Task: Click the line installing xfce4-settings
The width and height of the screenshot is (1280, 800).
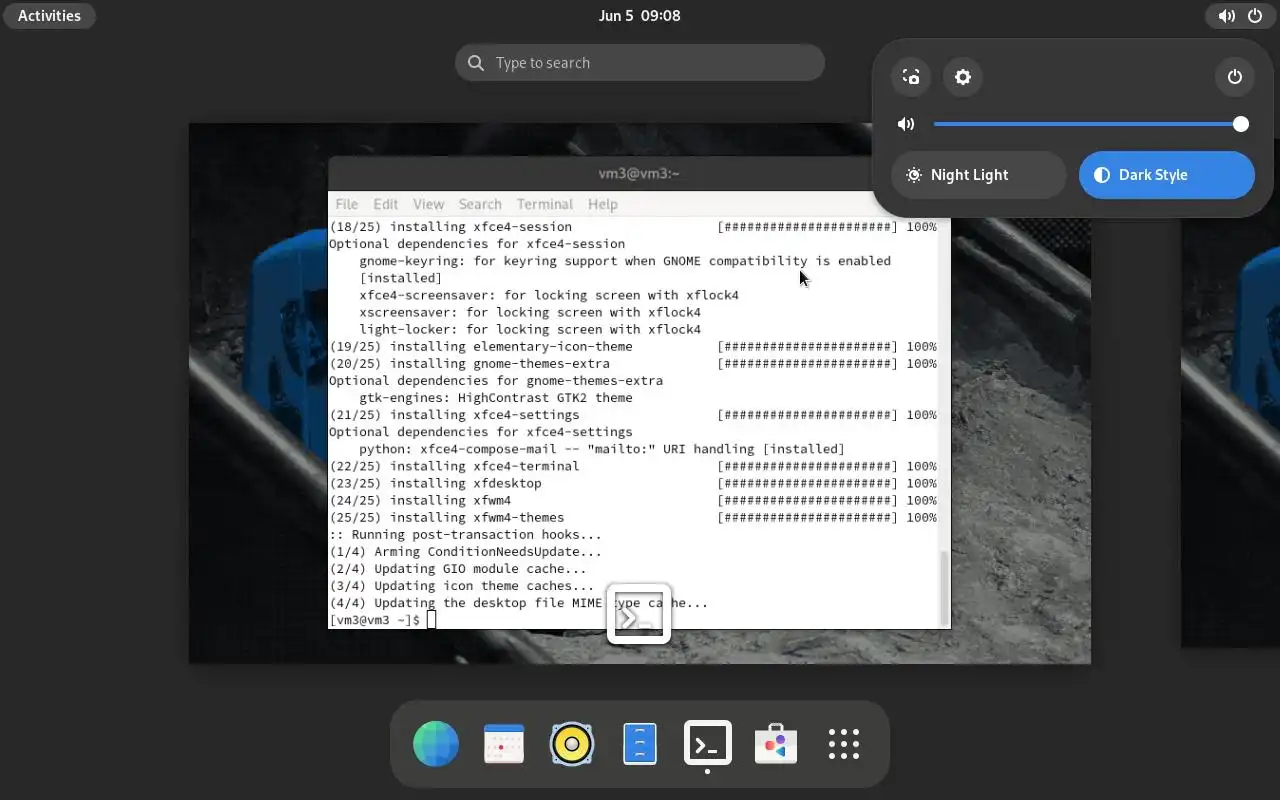Action: tap(633, 415)
